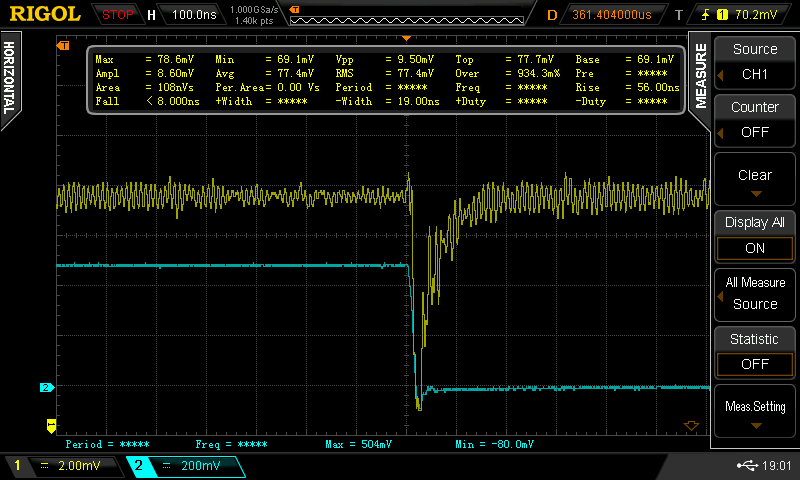Open the HORIZONTAL side tab
Screen dimensions: 800x480
(x=9, y=80)
